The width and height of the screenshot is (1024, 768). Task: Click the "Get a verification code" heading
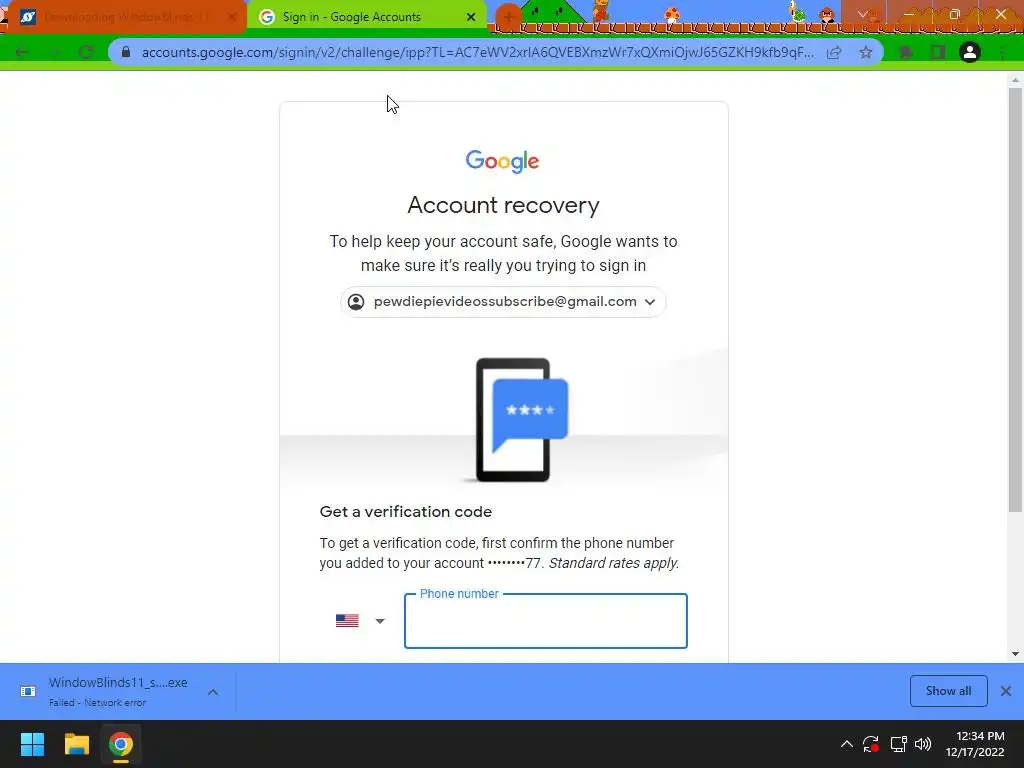click(406, 512)
